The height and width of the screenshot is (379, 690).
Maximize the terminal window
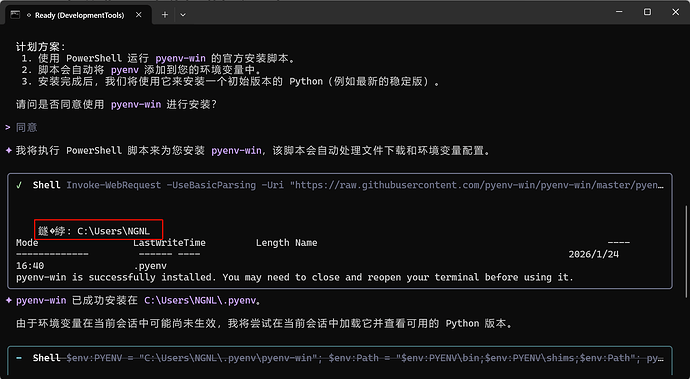(647, 12)
